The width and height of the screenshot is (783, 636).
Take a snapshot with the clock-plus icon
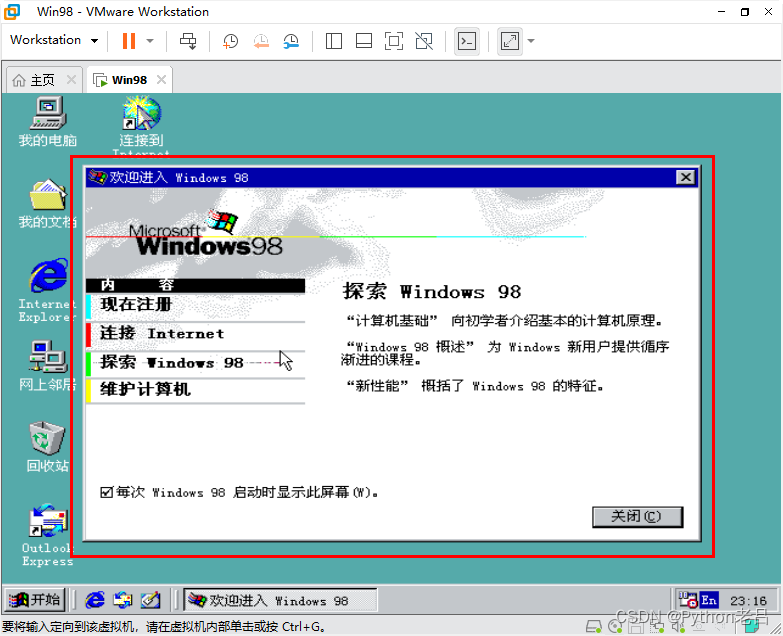click(230, 41)
